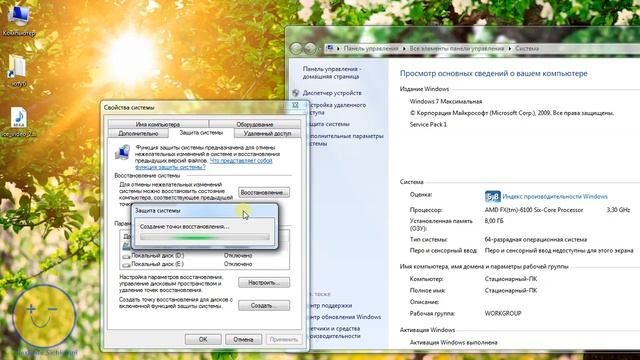Click Стационарный-ПК next to Полное имя label

point(511,291)
